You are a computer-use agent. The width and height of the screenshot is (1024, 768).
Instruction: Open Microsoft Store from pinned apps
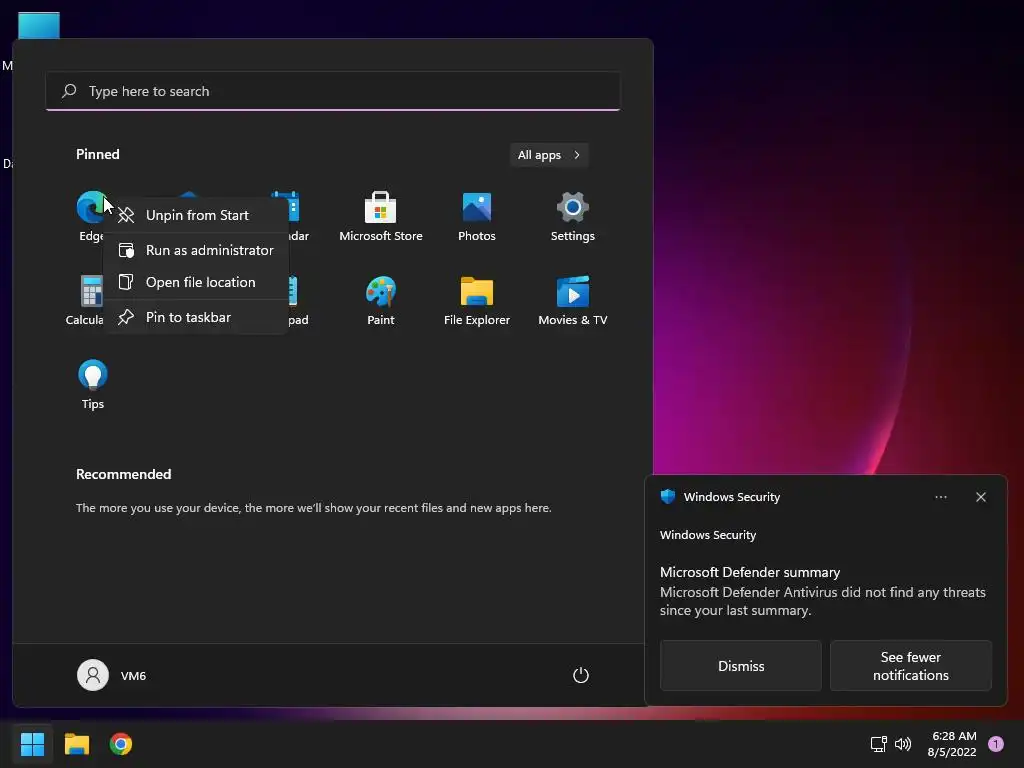pos(380,217)
